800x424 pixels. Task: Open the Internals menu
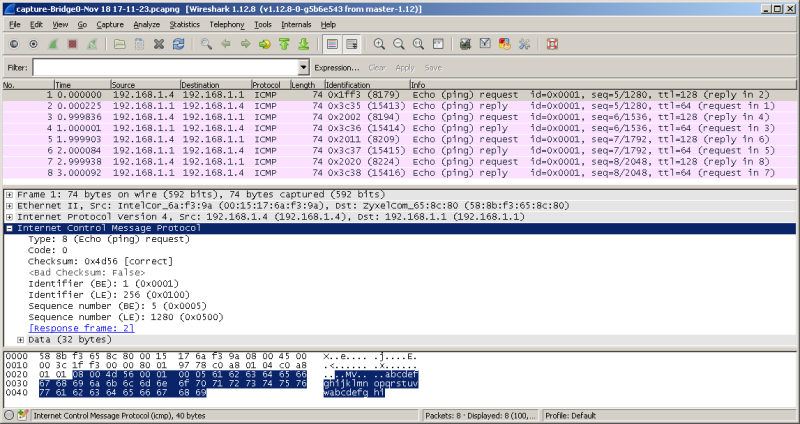296,24
